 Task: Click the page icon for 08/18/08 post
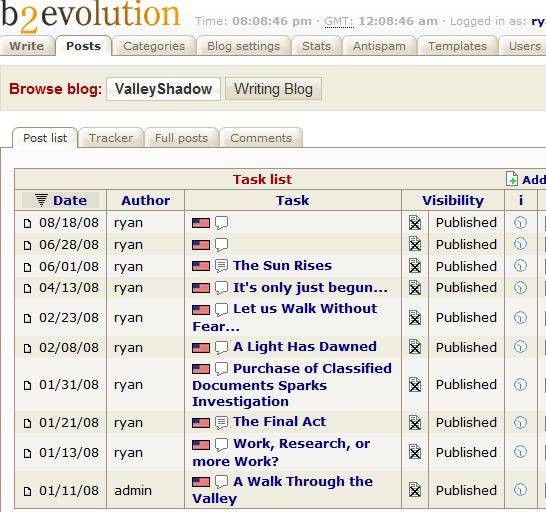pyautogui.click(x=27, y=223)
